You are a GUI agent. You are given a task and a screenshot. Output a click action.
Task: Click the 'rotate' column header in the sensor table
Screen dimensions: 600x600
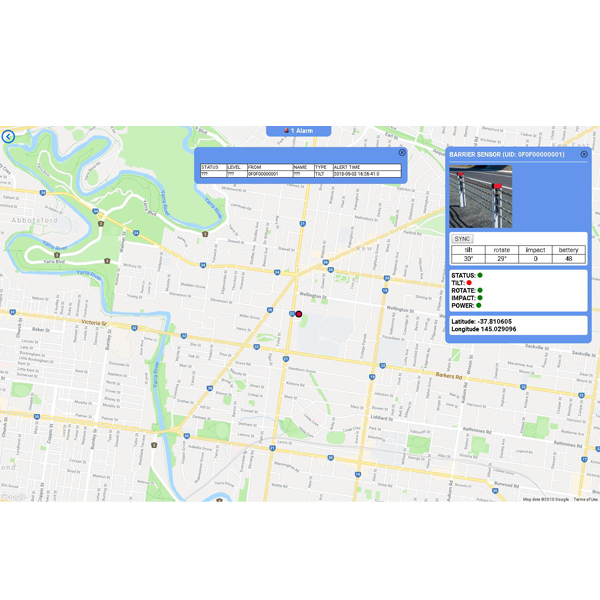[502, 250]
